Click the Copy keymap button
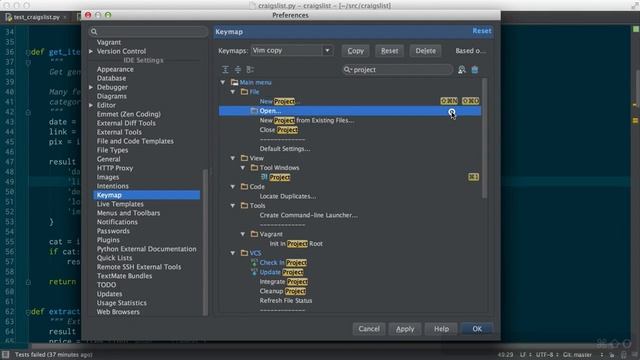This screenshot has width=640, height=360. [356, 51]
